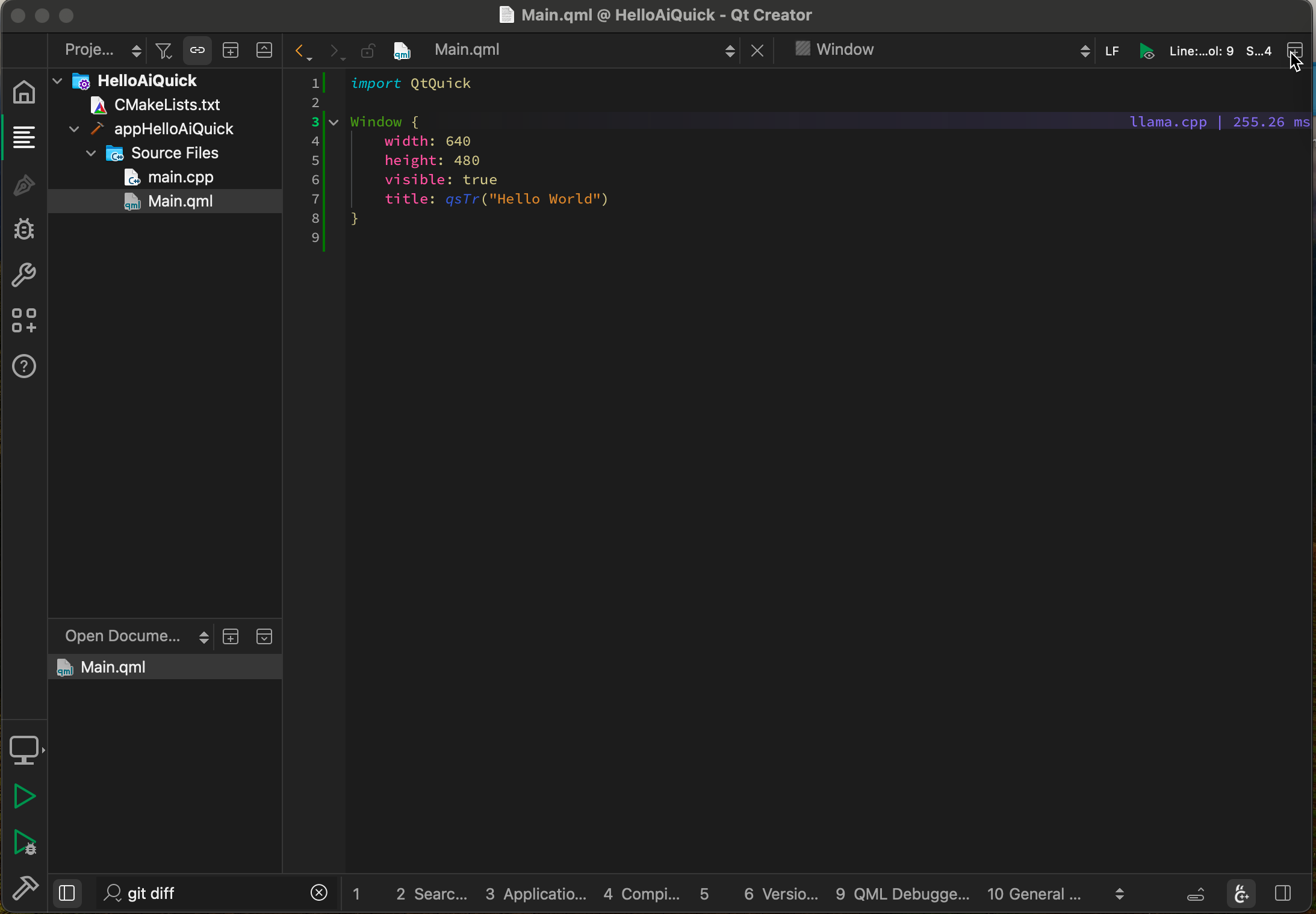Open the 9 QML Debugger pane
The image size is (1316, 914).
point(902,894)
